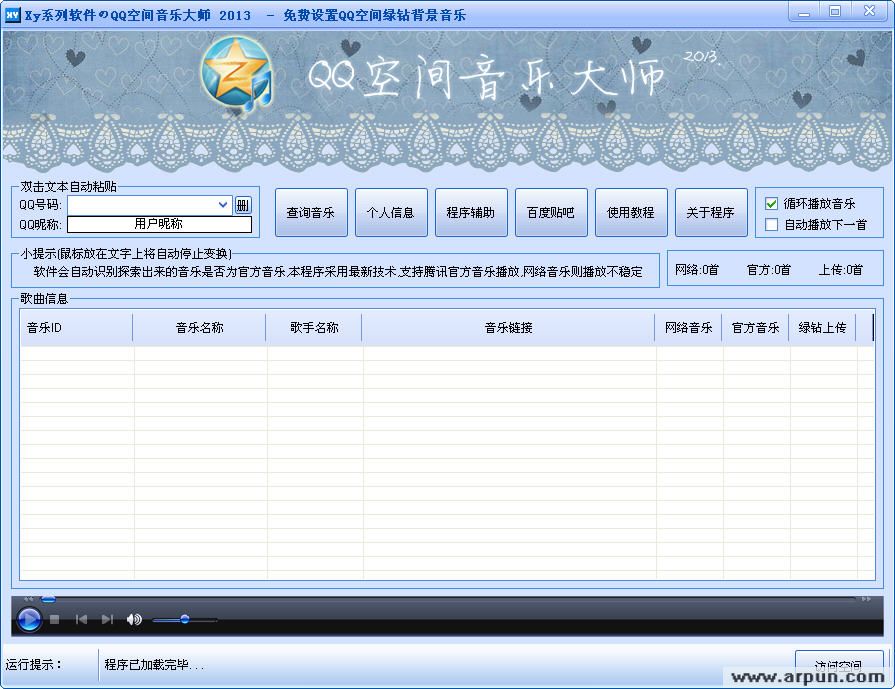Click the 官方音乐 column header

click(x=755, y=328)
